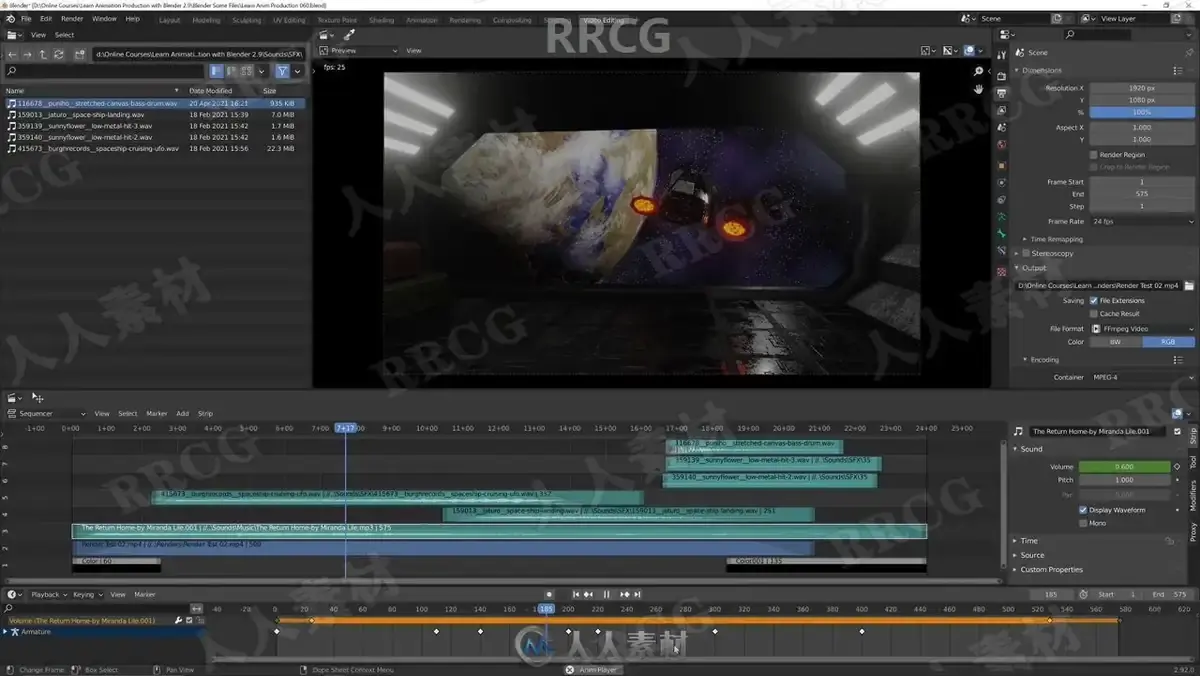Image resolution: width=1200 pixels, height=676 pixels.
Task: Click the refresh file list icon
Action: coord(59,55)
